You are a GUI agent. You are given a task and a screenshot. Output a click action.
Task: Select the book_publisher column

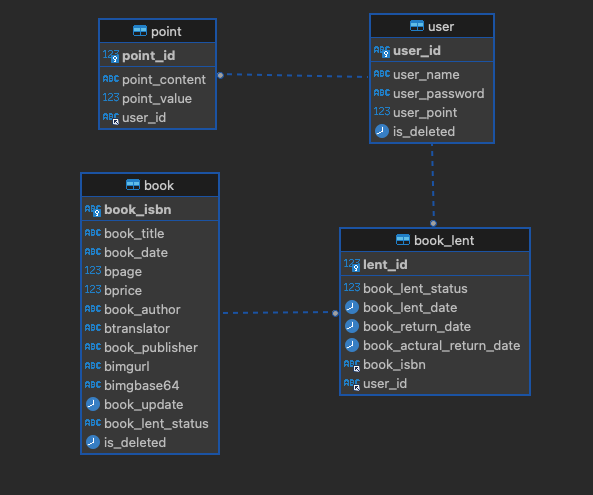tap(150, 347)
